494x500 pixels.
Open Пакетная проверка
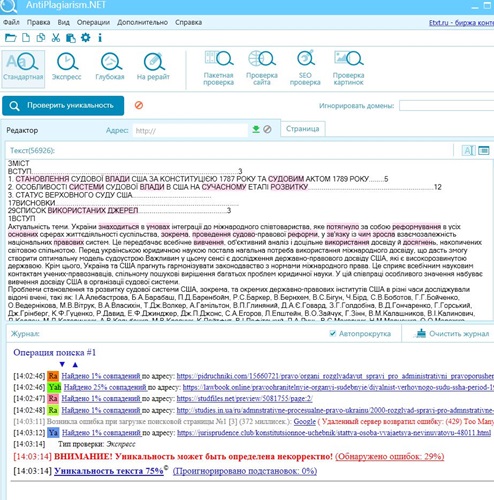pos(218,68)
